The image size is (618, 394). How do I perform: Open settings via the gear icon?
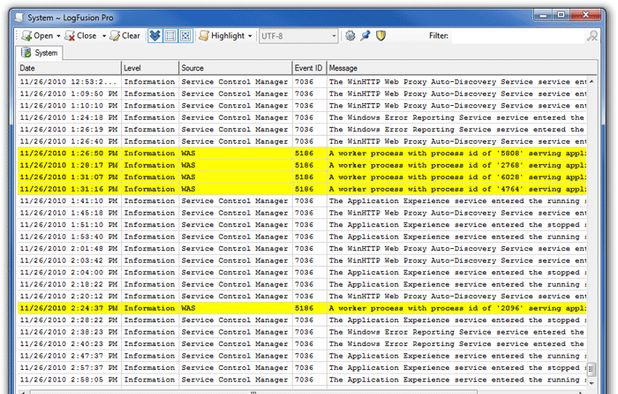tap(350, 36)
